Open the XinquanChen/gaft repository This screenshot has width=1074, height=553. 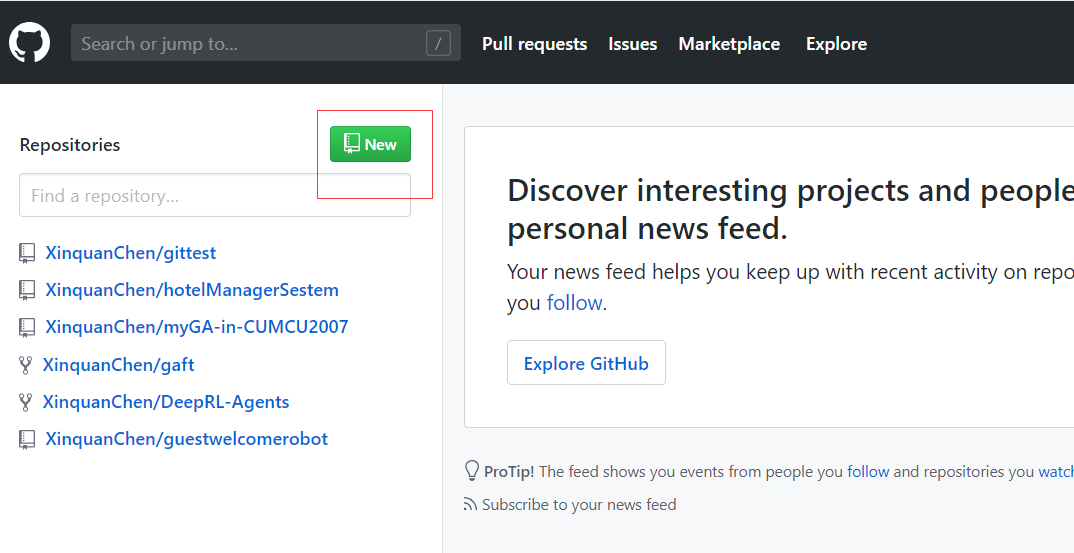[118, 365]
